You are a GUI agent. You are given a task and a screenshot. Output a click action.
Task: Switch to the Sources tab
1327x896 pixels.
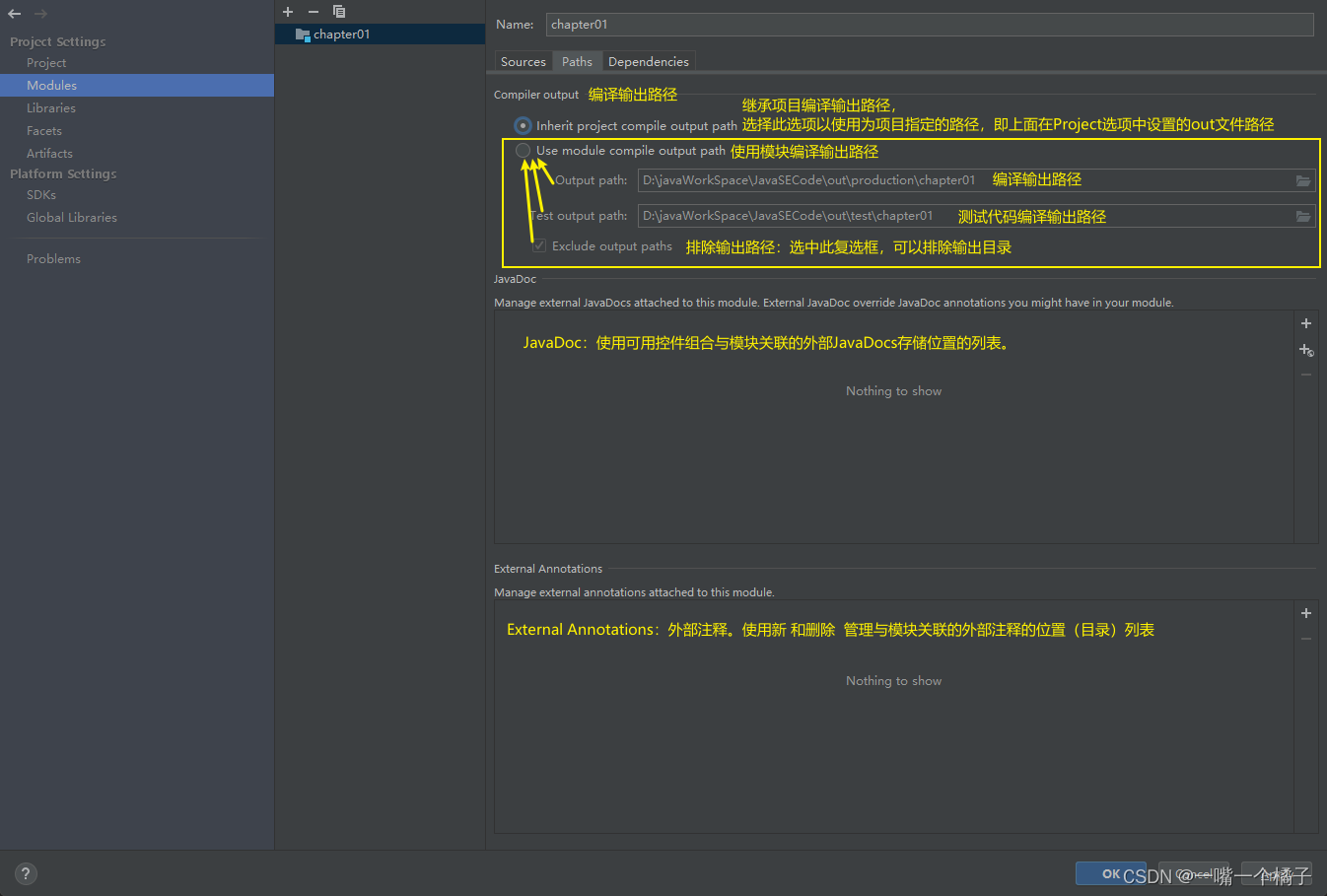pos(523,61)
